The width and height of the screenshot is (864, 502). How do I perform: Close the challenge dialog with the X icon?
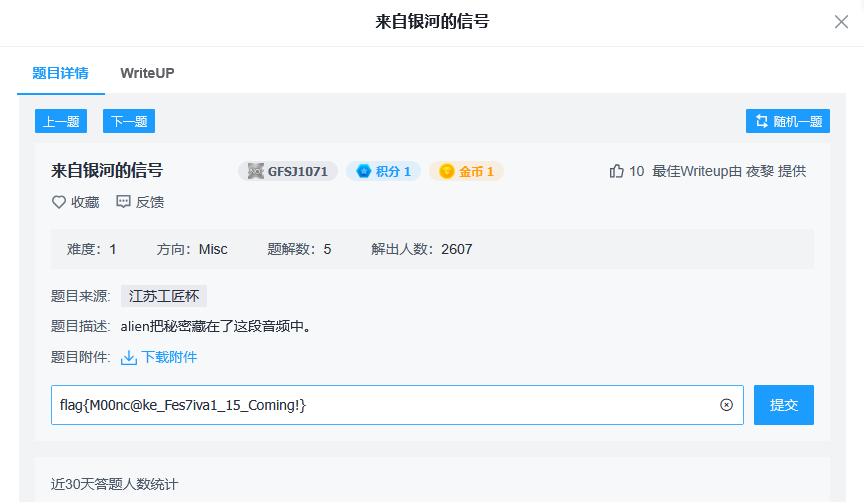point(841,22)
